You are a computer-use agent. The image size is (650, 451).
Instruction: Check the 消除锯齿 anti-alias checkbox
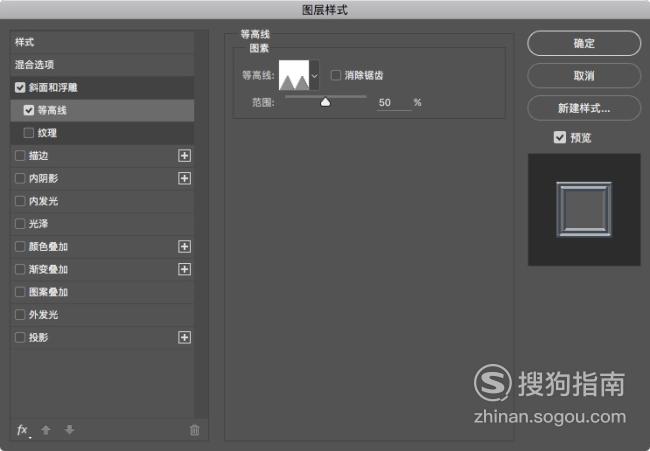click(x=336, y=75)
